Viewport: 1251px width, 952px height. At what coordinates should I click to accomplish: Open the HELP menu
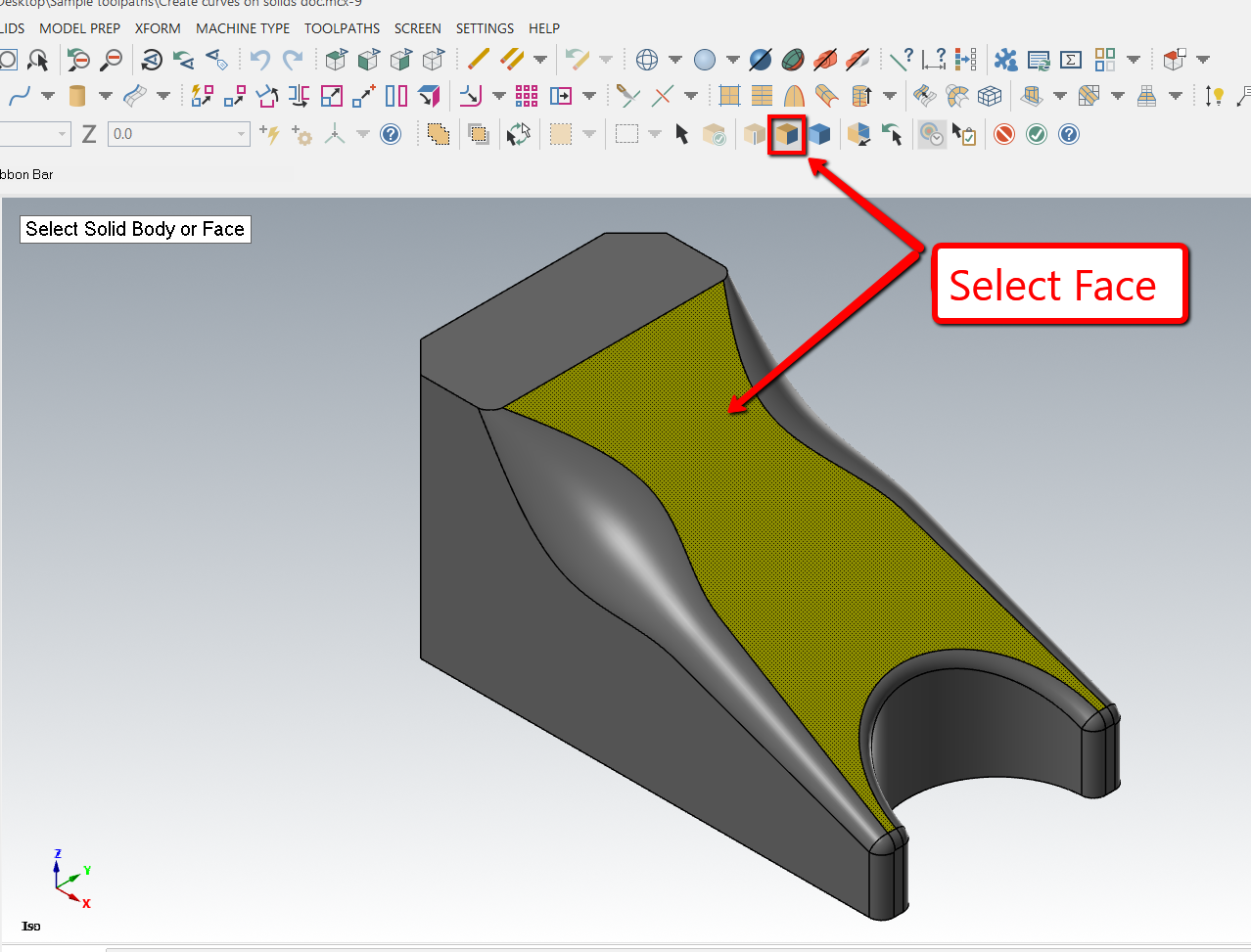544,28
